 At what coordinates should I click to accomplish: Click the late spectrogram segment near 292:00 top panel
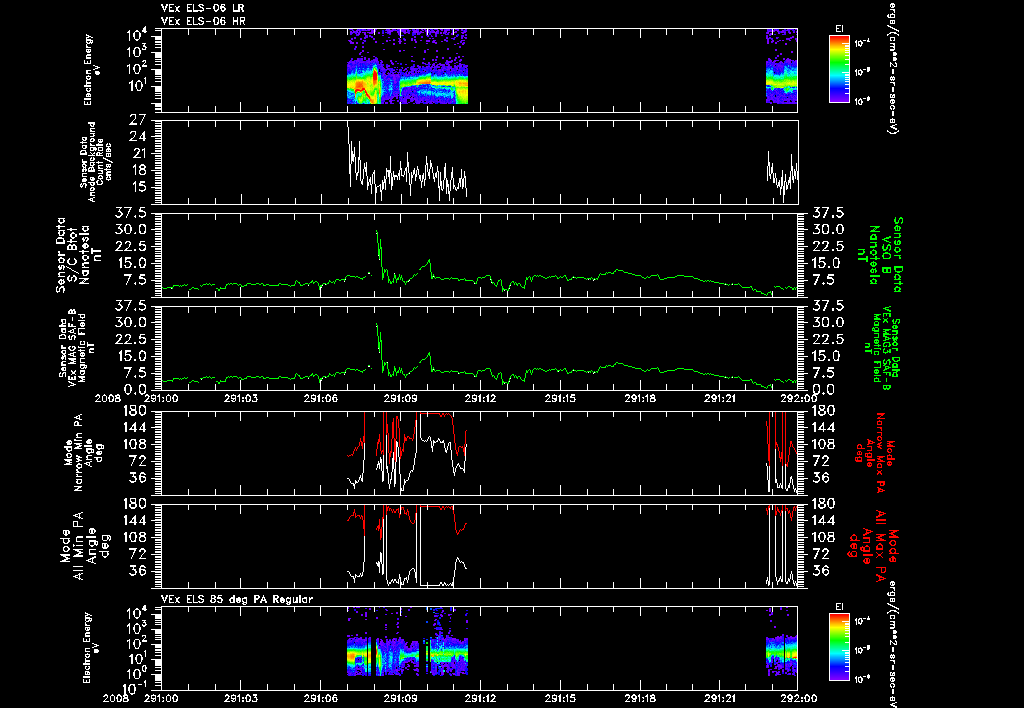tap(782, 66)
